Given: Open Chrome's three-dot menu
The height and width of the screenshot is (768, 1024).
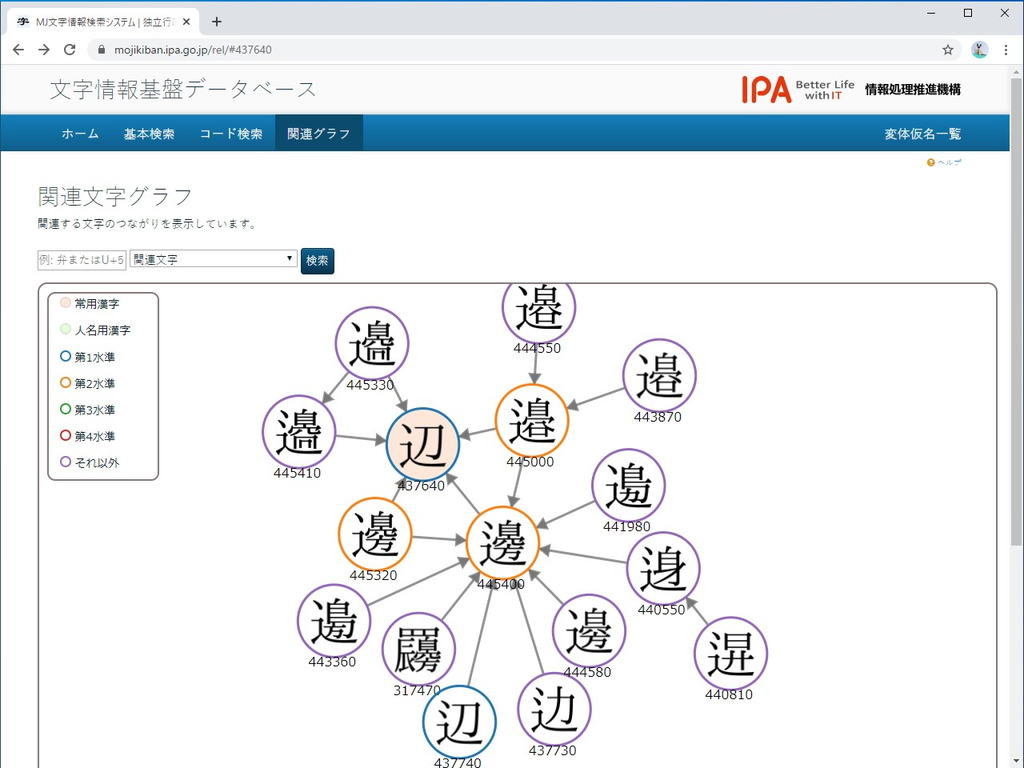Looking at the screenshot, I should click(x=1004, y=49).
